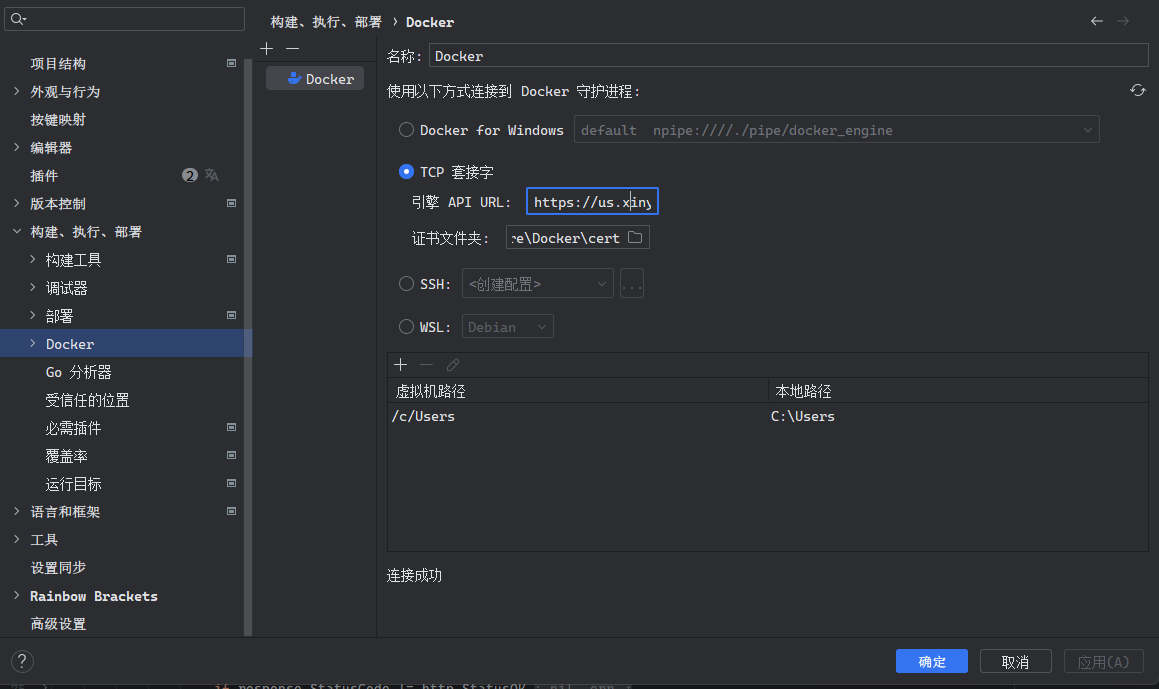This screenshot has height=689, width=1159.
Task: Click the back navigation arrow
Action: 1097,21
